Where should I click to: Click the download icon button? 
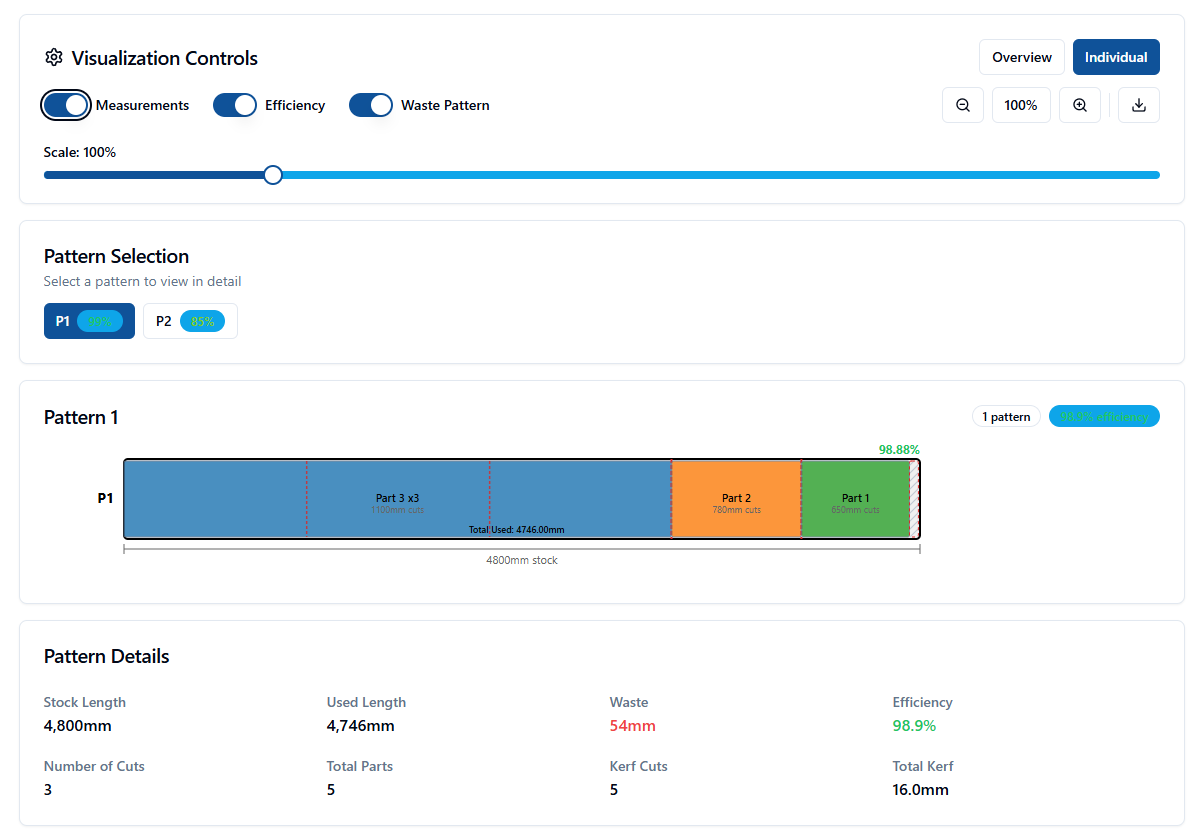point(1138,105)
